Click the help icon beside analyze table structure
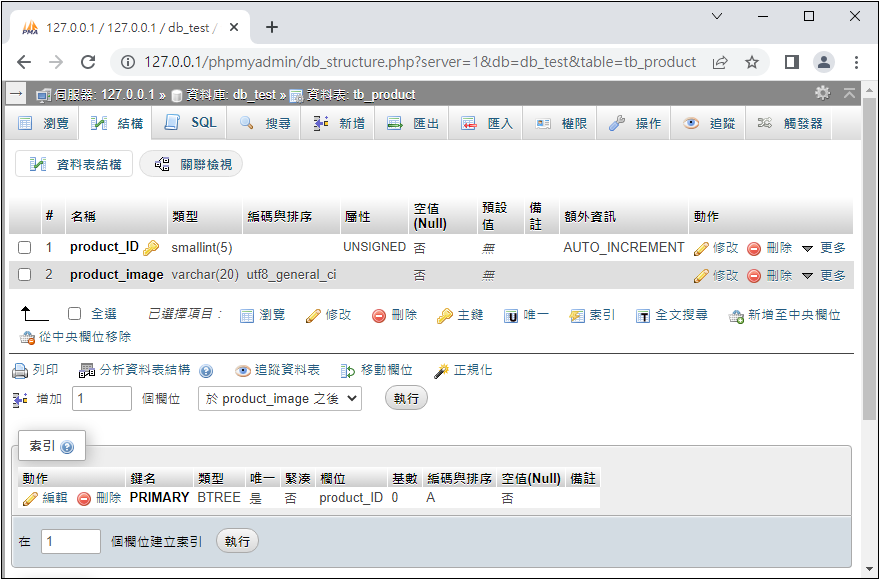The height and width of the screenshot is (580, 880). 206,371
